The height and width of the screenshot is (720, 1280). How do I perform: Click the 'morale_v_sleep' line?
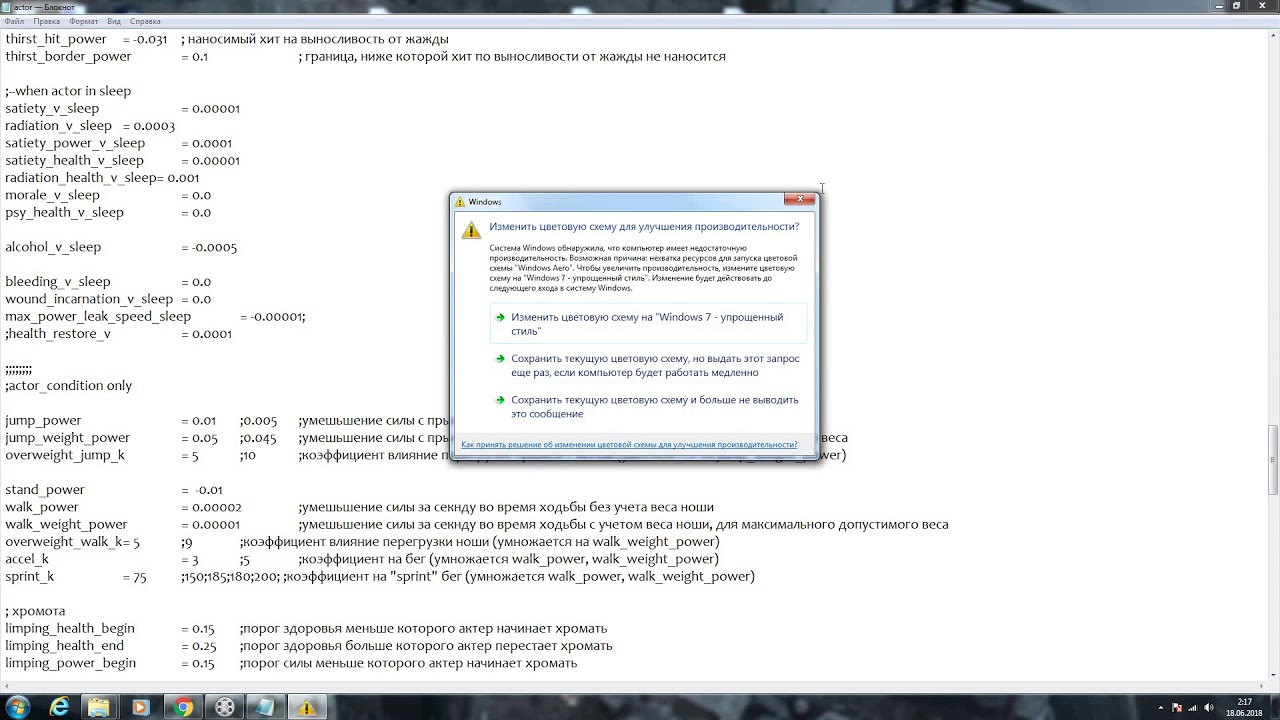tap(108, 195)
